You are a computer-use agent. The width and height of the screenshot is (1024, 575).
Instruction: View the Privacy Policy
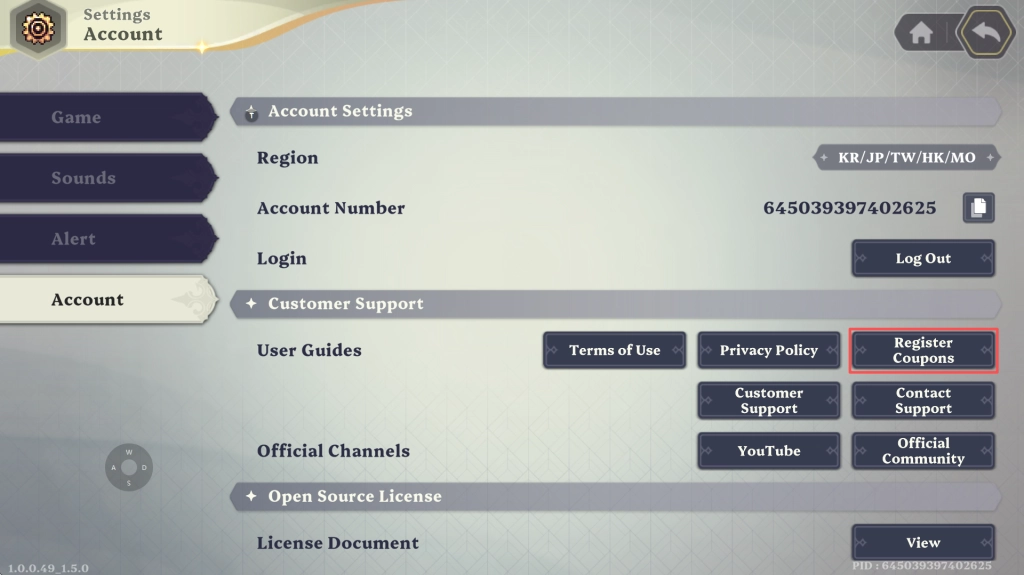point(768,350)
